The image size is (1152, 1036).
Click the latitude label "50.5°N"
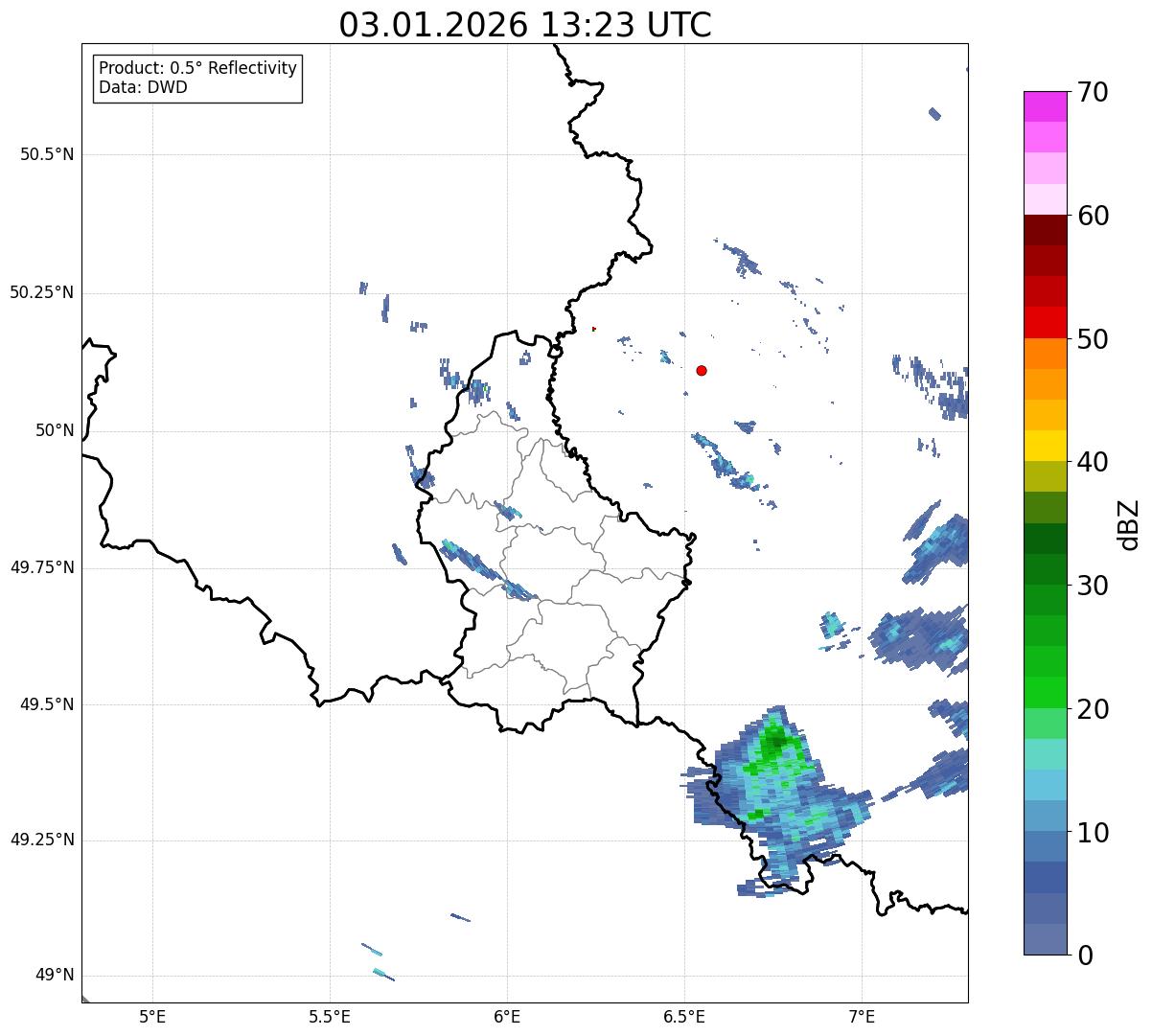click(x=47, y=154)
